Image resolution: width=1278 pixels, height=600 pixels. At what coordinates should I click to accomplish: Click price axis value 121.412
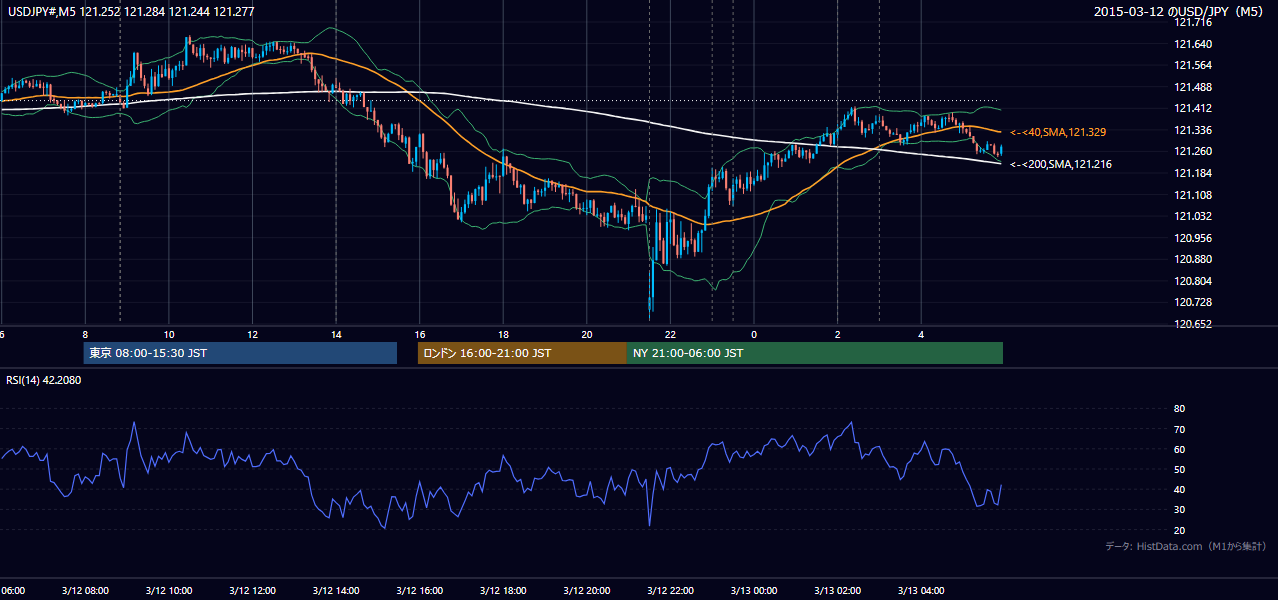[x=1193, y=108]
